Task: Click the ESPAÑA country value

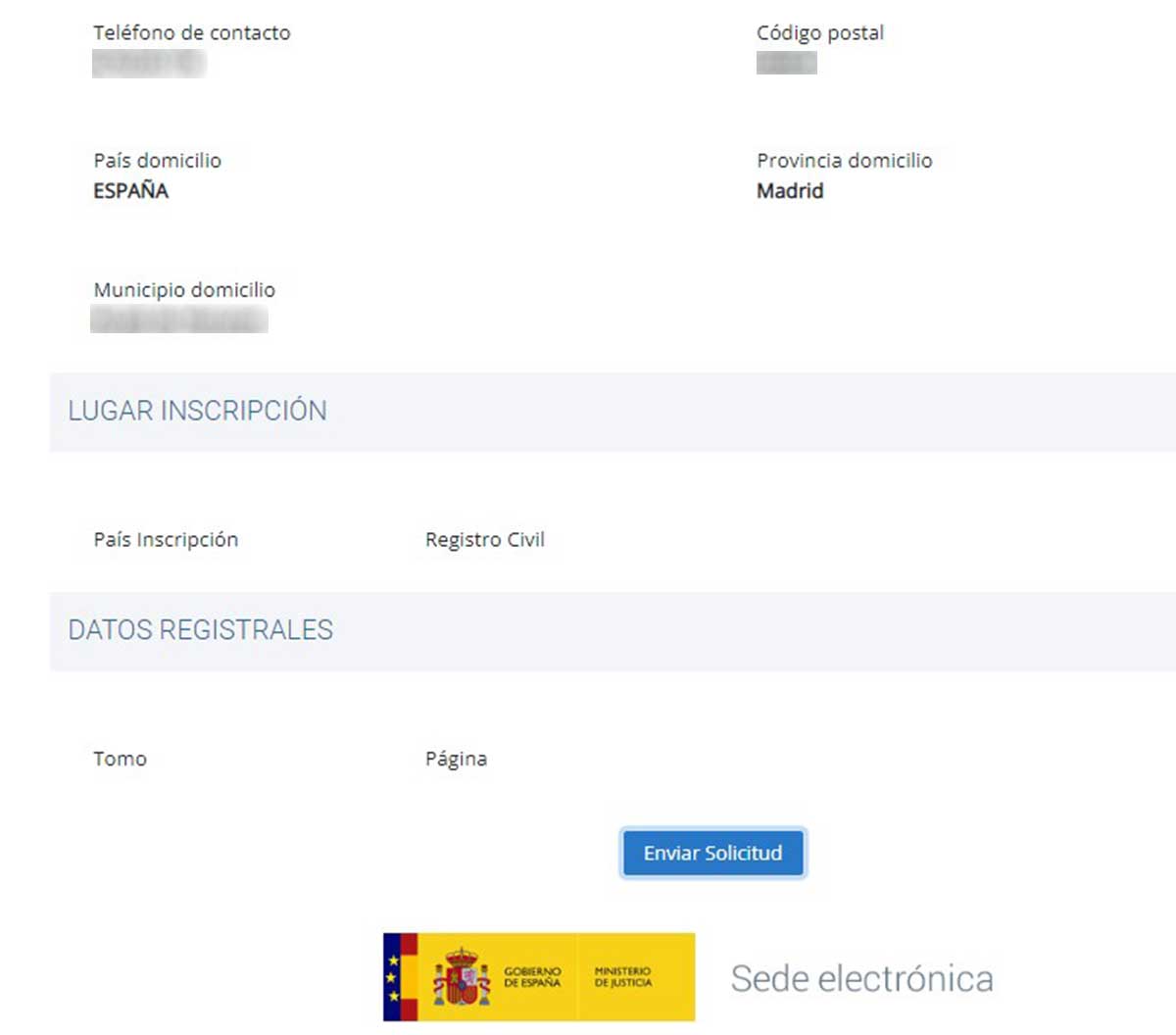Action: click(x=131, y=191)
